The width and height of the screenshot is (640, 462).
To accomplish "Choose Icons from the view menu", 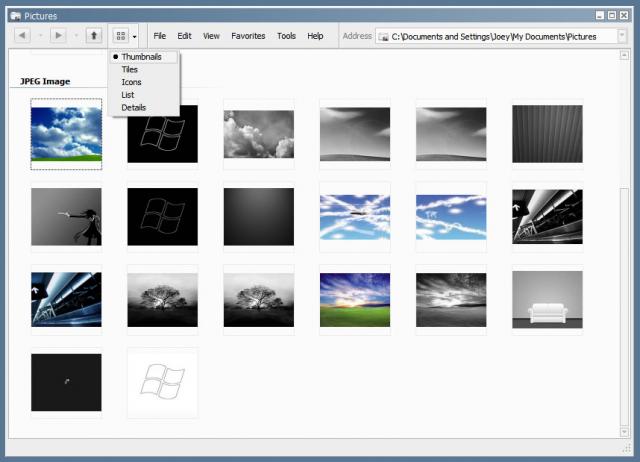I will [x=131, y=82].
